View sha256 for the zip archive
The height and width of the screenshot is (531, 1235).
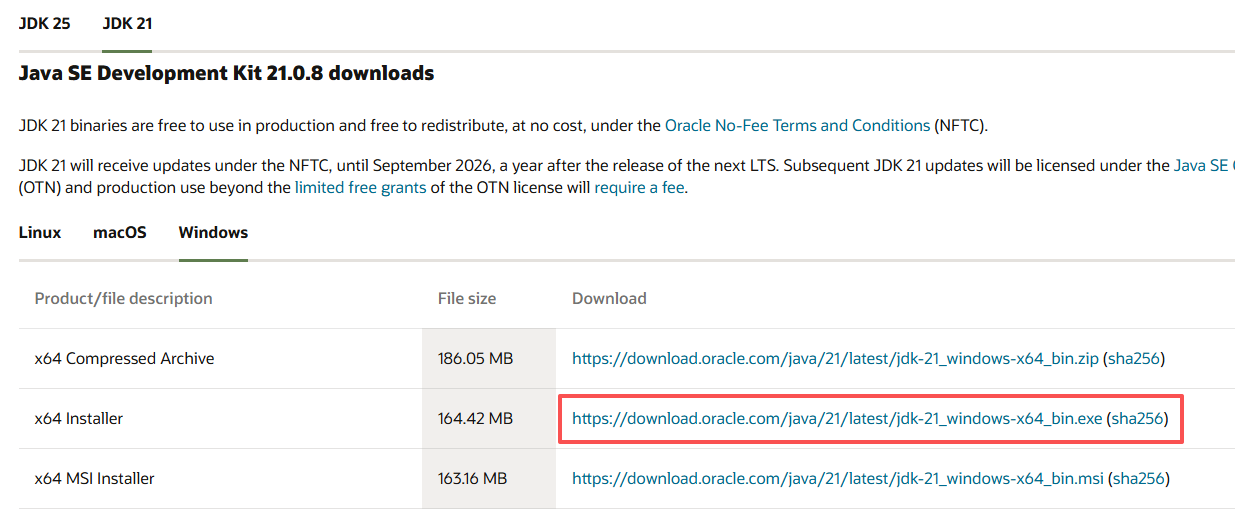[1133, 358]
